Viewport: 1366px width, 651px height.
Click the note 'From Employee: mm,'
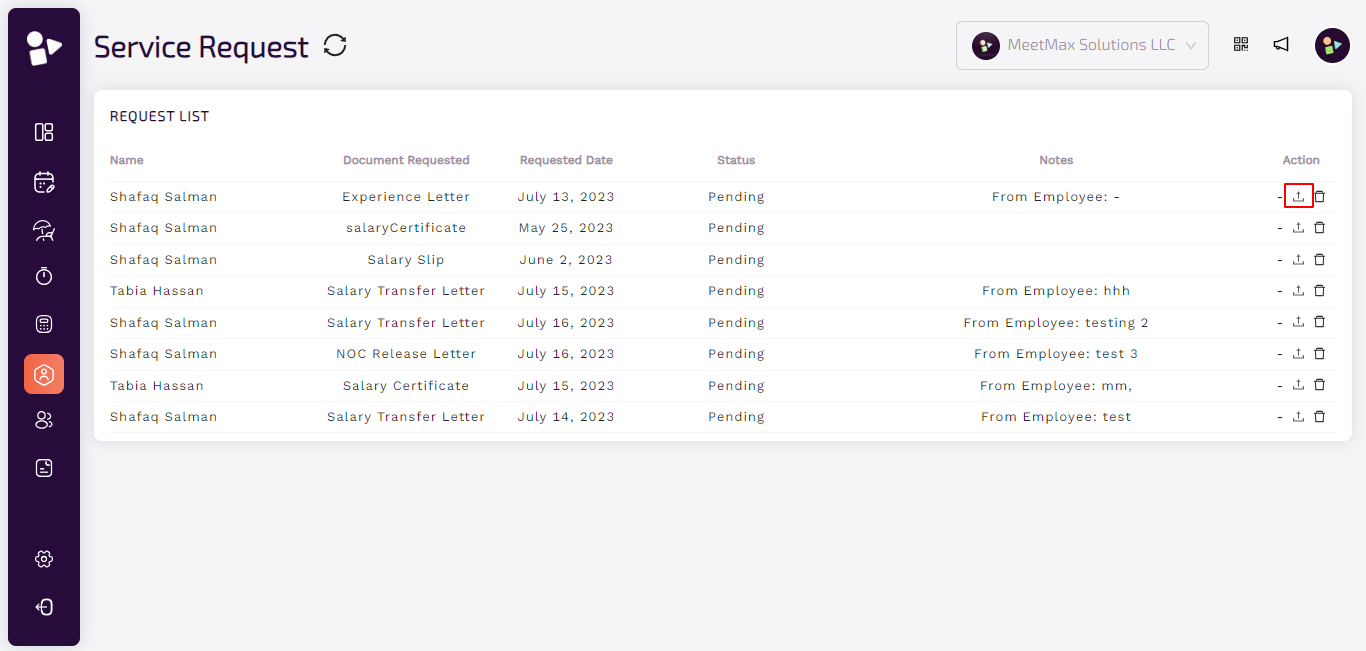pyautogui.click(x=1056, y=386)
